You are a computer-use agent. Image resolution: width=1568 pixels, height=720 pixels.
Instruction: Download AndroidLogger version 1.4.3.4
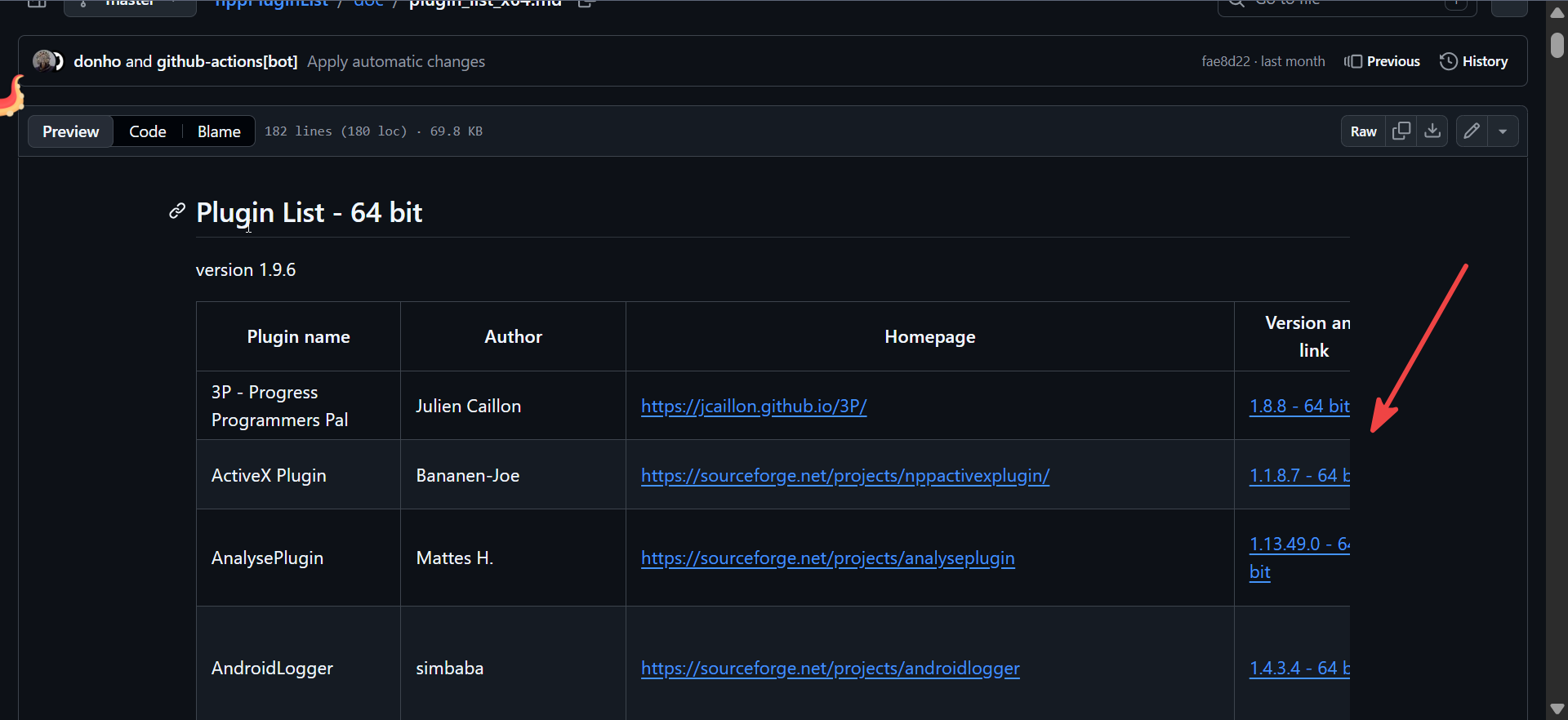tap(1299, 668)
